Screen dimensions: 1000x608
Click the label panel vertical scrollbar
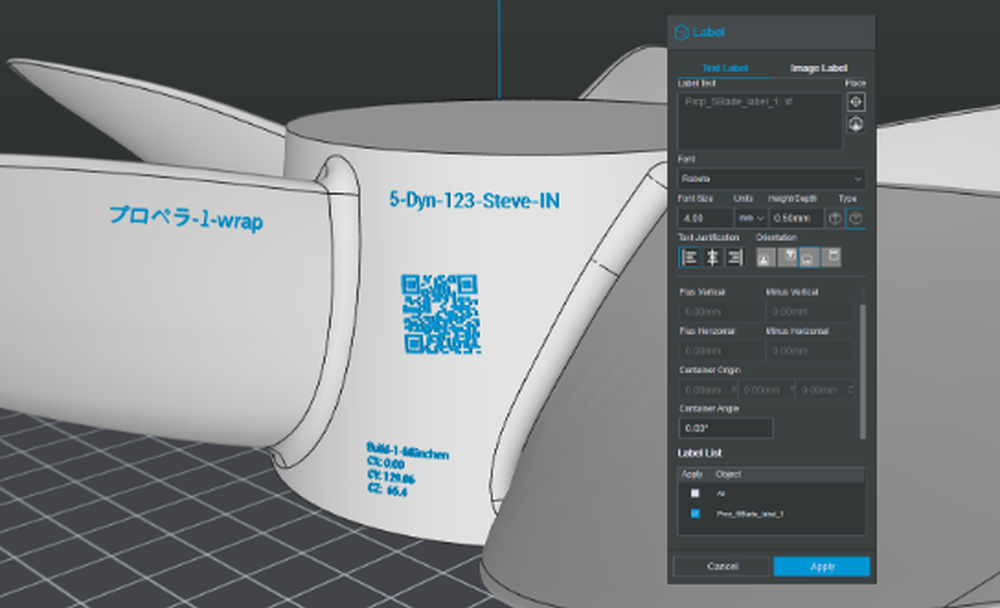point(863,372)
